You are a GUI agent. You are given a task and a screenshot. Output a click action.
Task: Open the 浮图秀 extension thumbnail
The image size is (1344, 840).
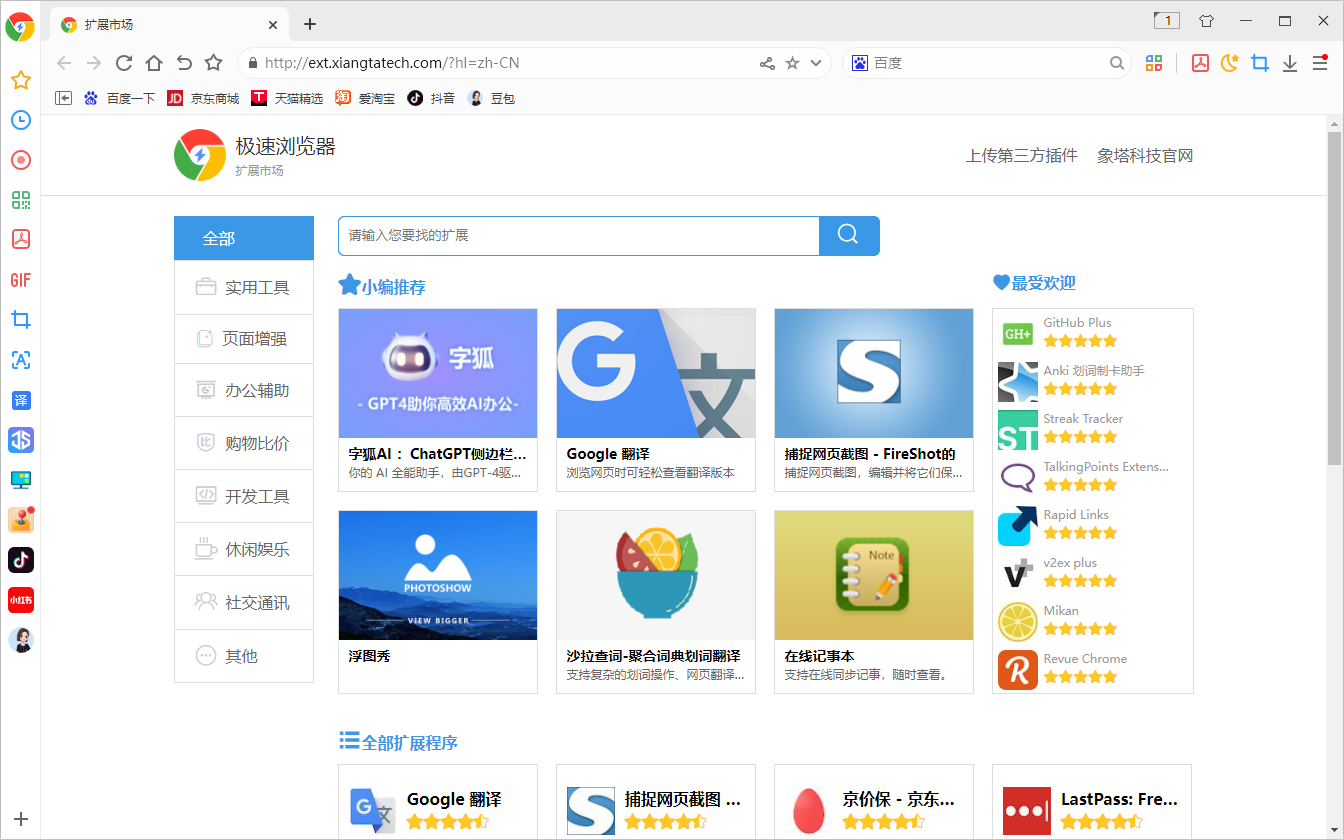(438, 576)
